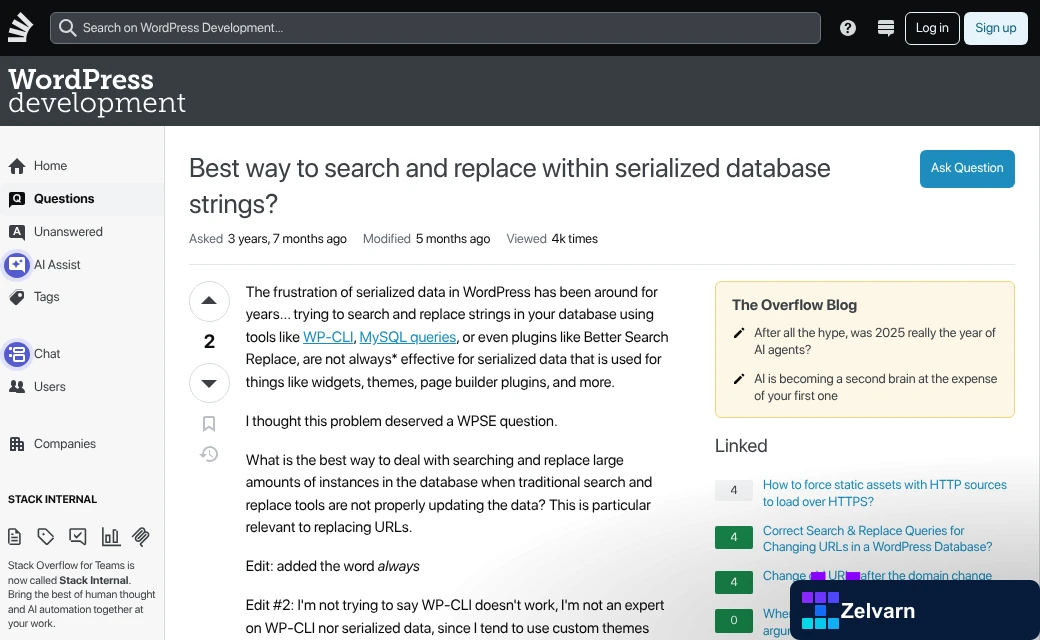Click the Users people icon
Viewport: 1040px width, 640px height.
[17, 387]
